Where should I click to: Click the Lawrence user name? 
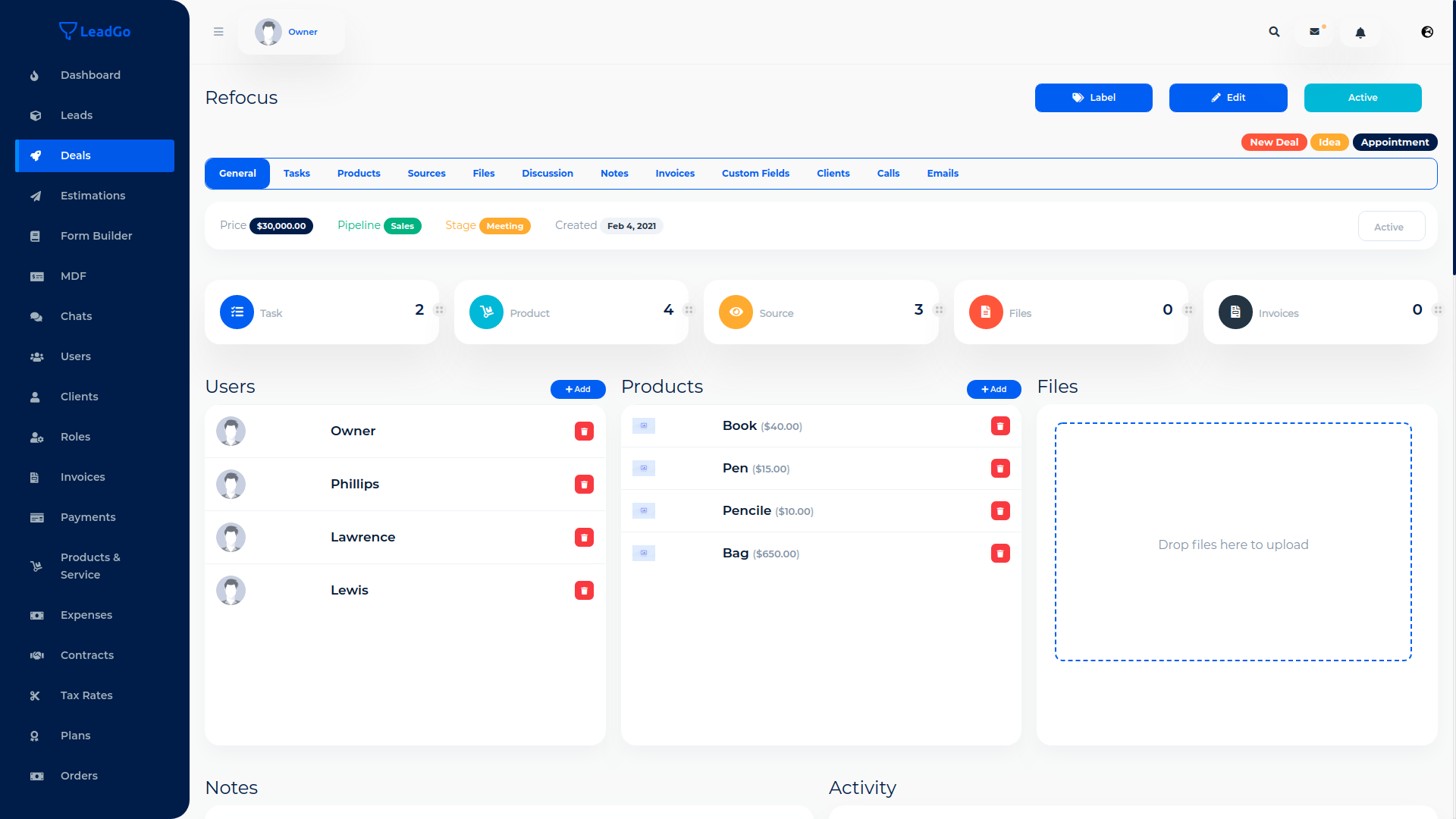pyautogui.click(x=362, y=537)
